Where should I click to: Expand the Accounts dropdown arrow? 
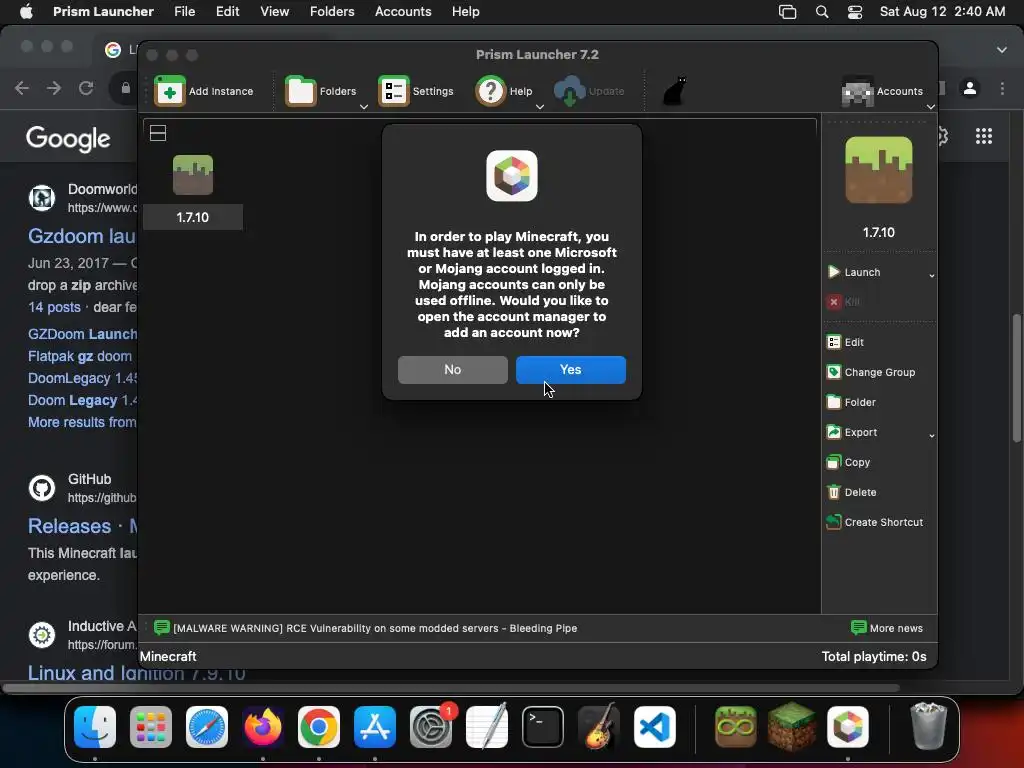[931, 106]
